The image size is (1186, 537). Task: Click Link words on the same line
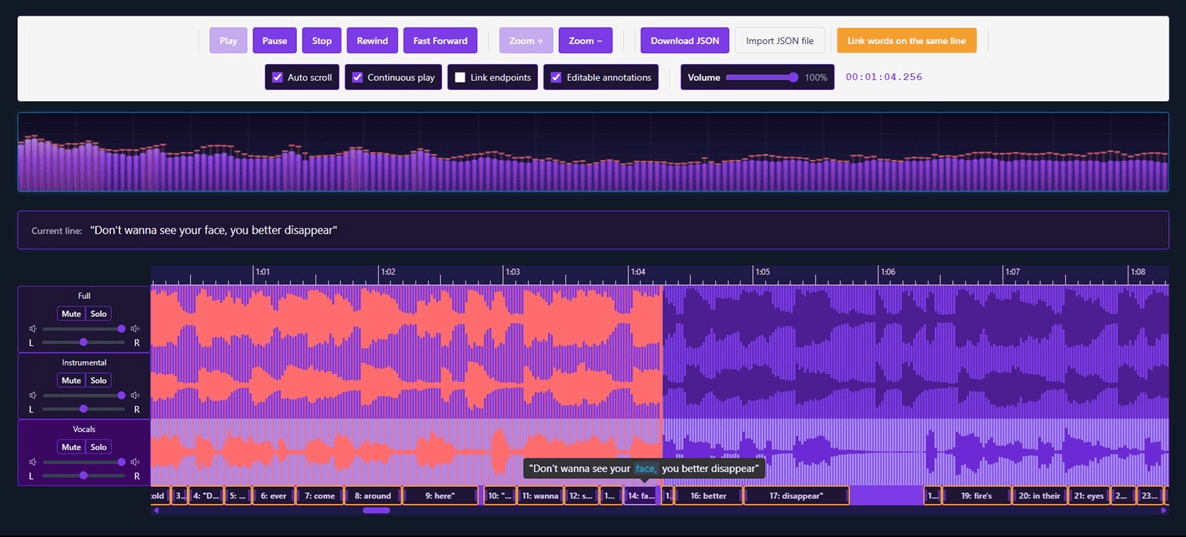tap(906, 41)
